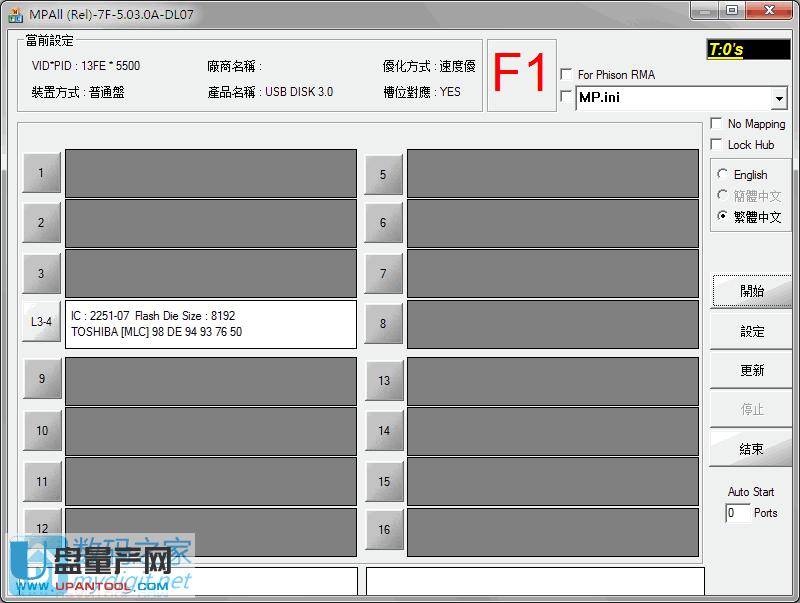The image size is (800, 603).
Task: Click the Auto Start ports input field
Action: (x=738, y=513)
